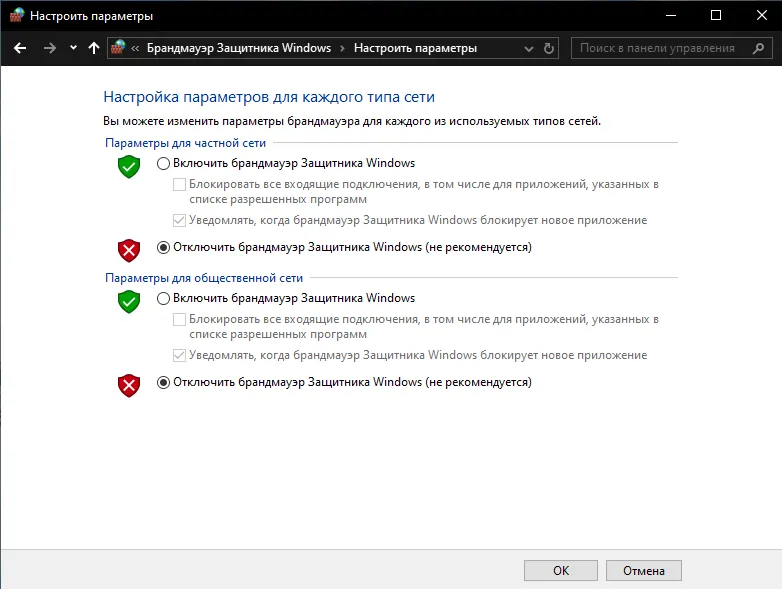Expand the breadcrumb double-chevron in address bar
The image size is (782, 589).
tap(135, 48)
